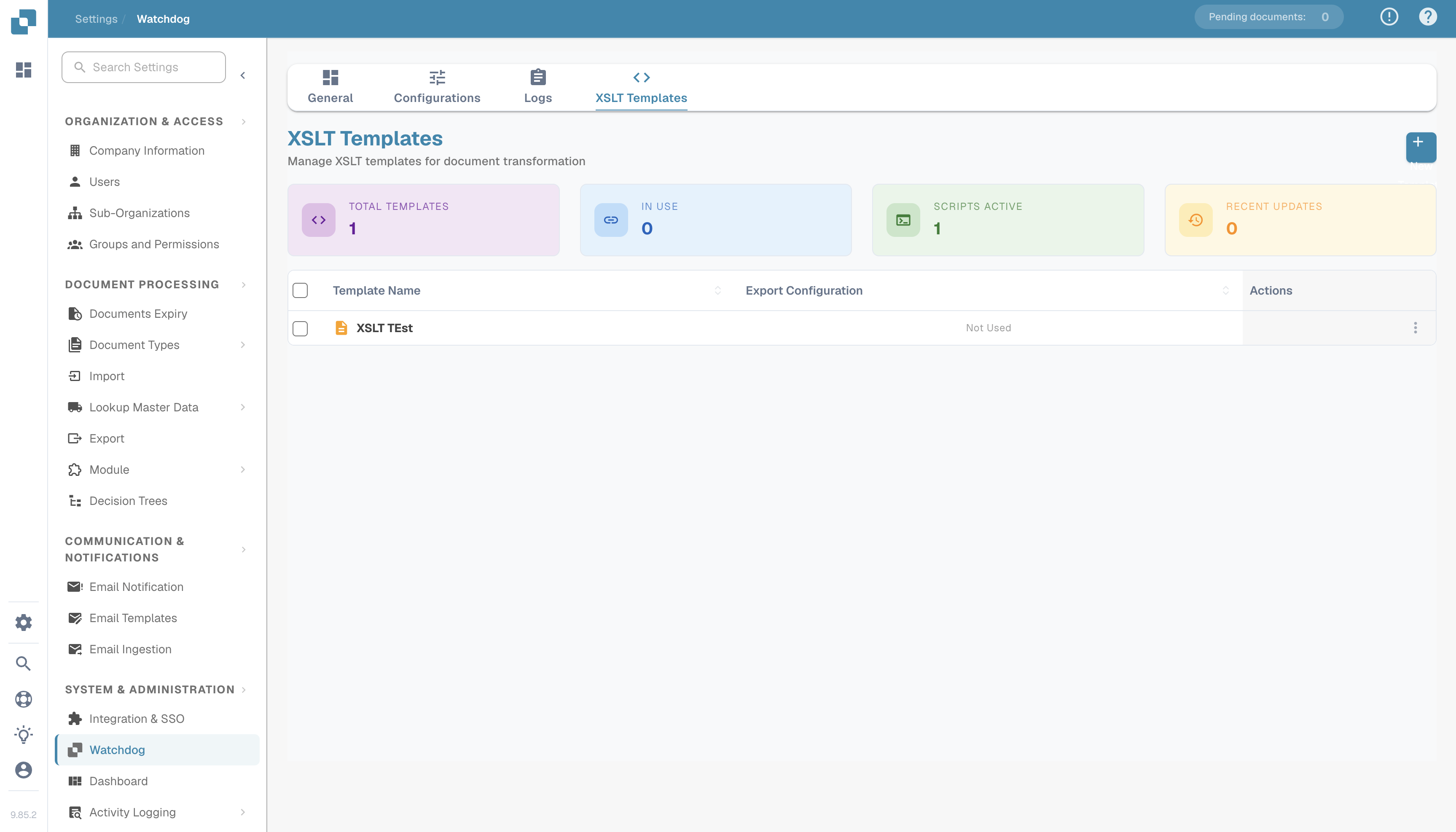Expand the Document Types submenu

(243, 345)
